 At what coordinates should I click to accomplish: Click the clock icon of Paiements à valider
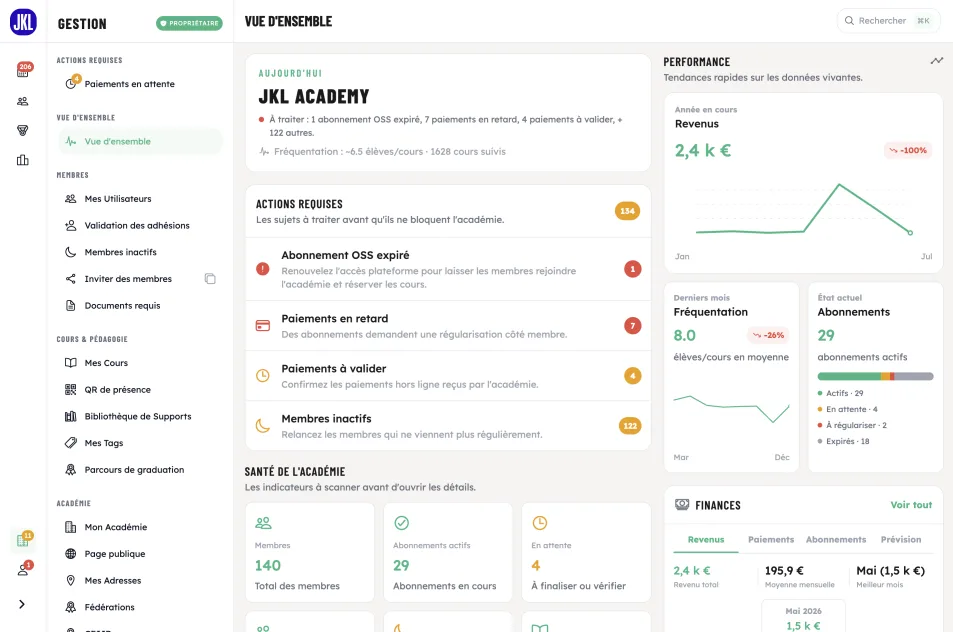coord(263,376)
